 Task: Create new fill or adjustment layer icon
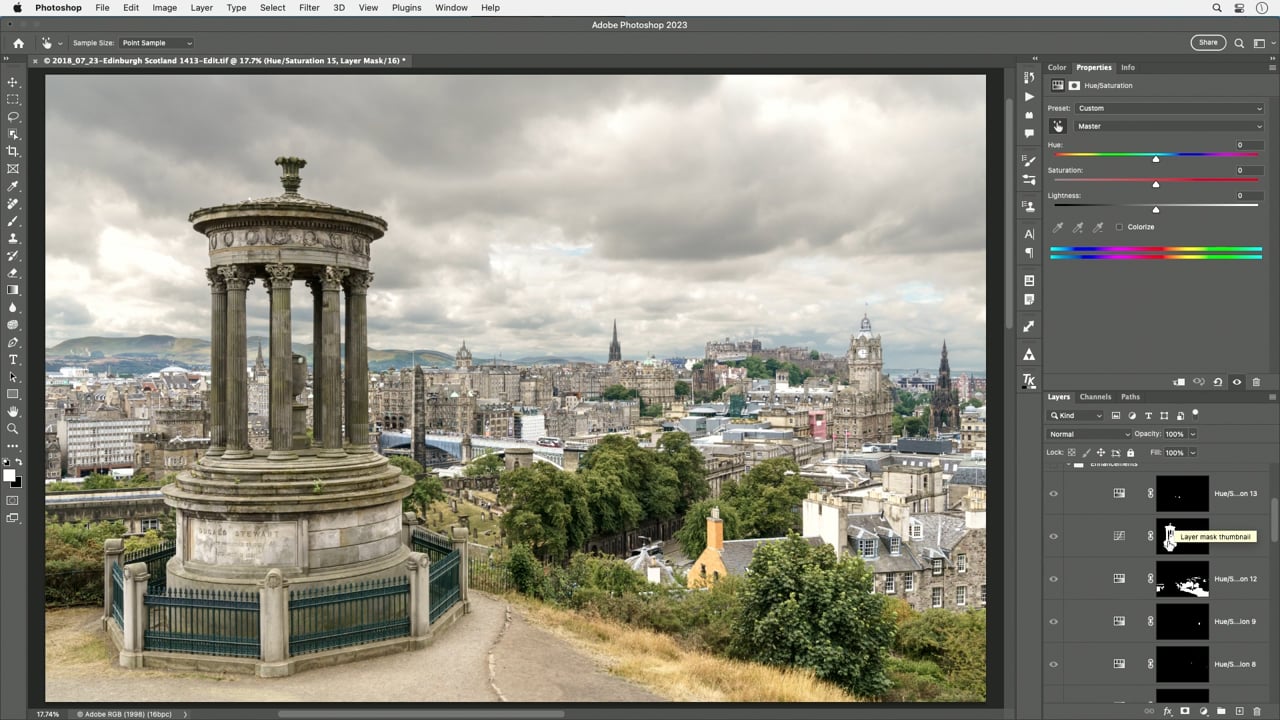(x=1203, y=711)
